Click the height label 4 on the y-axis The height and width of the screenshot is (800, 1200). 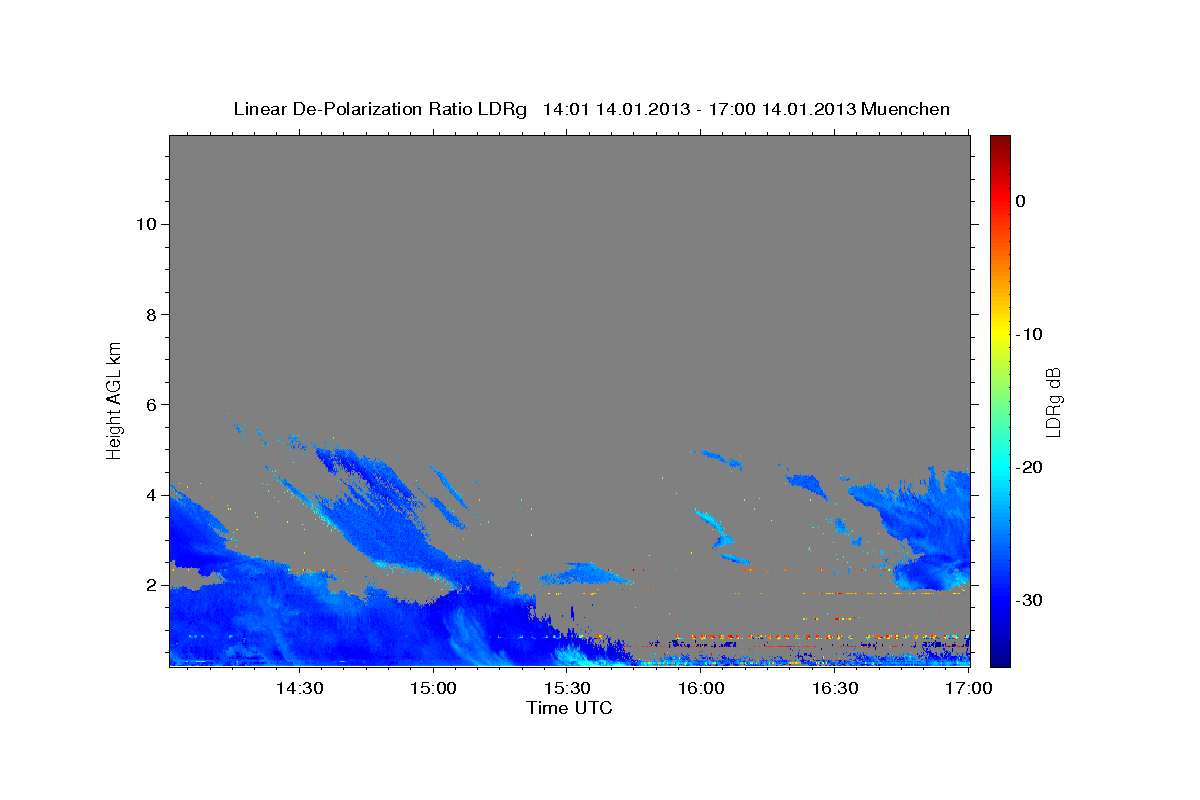tap(152, 495)
